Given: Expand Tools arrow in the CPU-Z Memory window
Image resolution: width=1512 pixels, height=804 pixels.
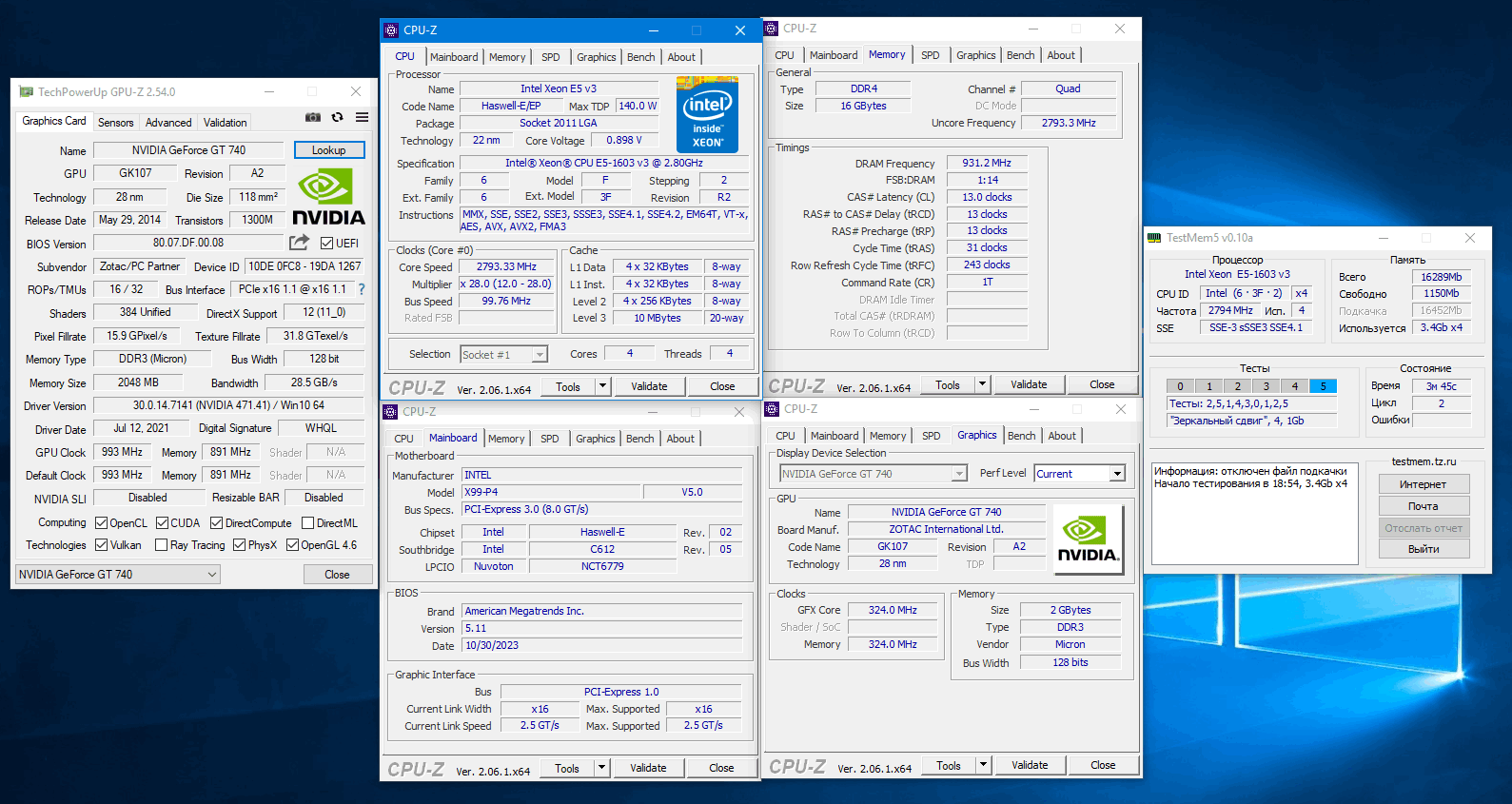Looking at the screenshot, I should click(982, 384).
